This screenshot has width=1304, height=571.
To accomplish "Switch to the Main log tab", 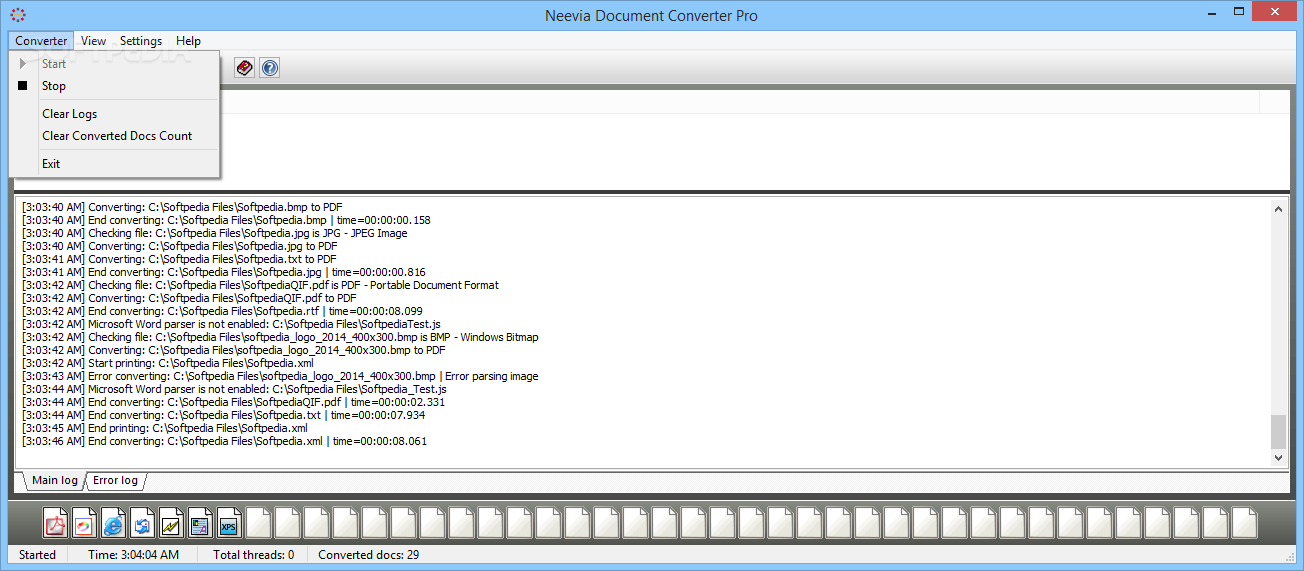I will [54, 481].
